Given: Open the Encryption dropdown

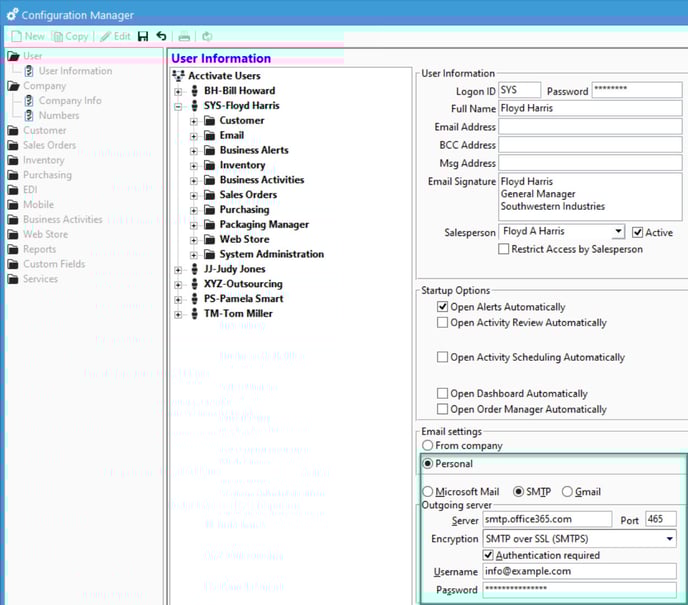Looking at the screenshot, I should click(x=670, y=539).
